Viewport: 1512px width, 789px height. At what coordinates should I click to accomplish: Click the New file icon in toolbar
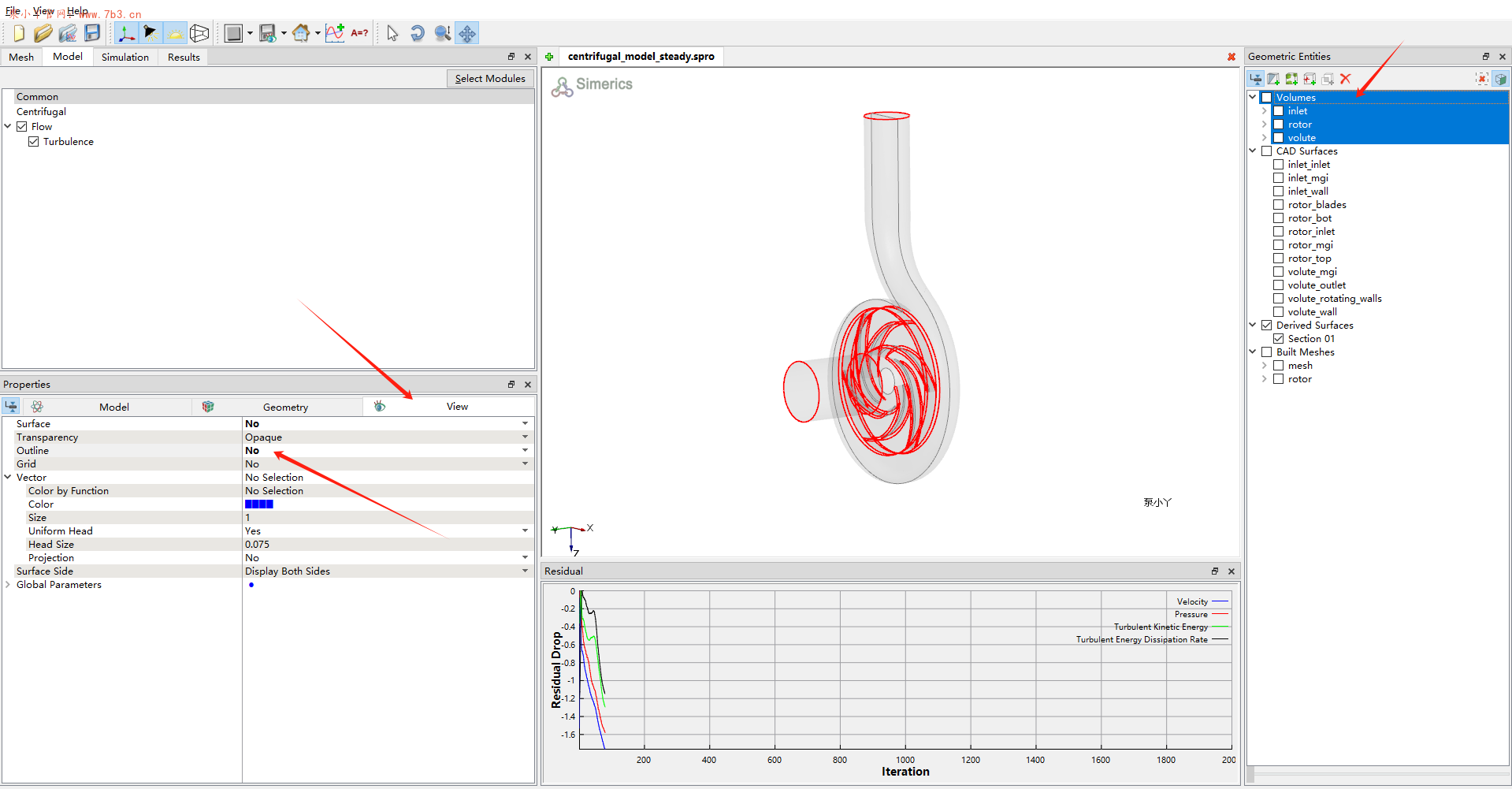(x=19, y=33)
